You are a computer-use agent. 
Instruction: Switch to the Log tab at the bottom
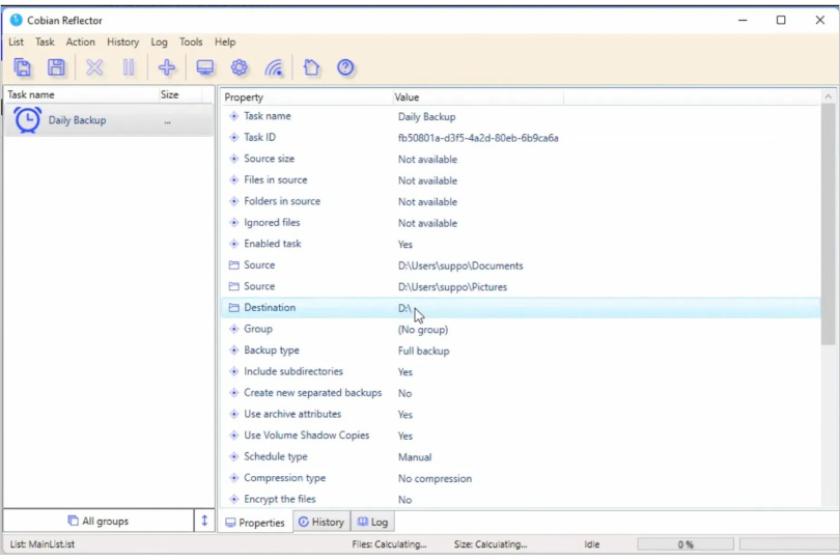pos(373,522)
